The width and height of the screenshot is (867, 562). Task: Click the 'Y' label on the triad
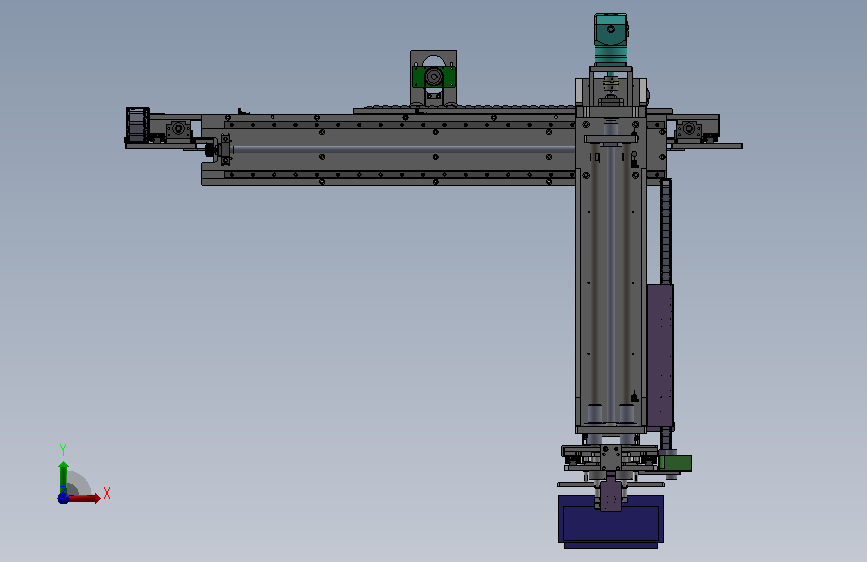pyautogui.click(x=63, y=450)
